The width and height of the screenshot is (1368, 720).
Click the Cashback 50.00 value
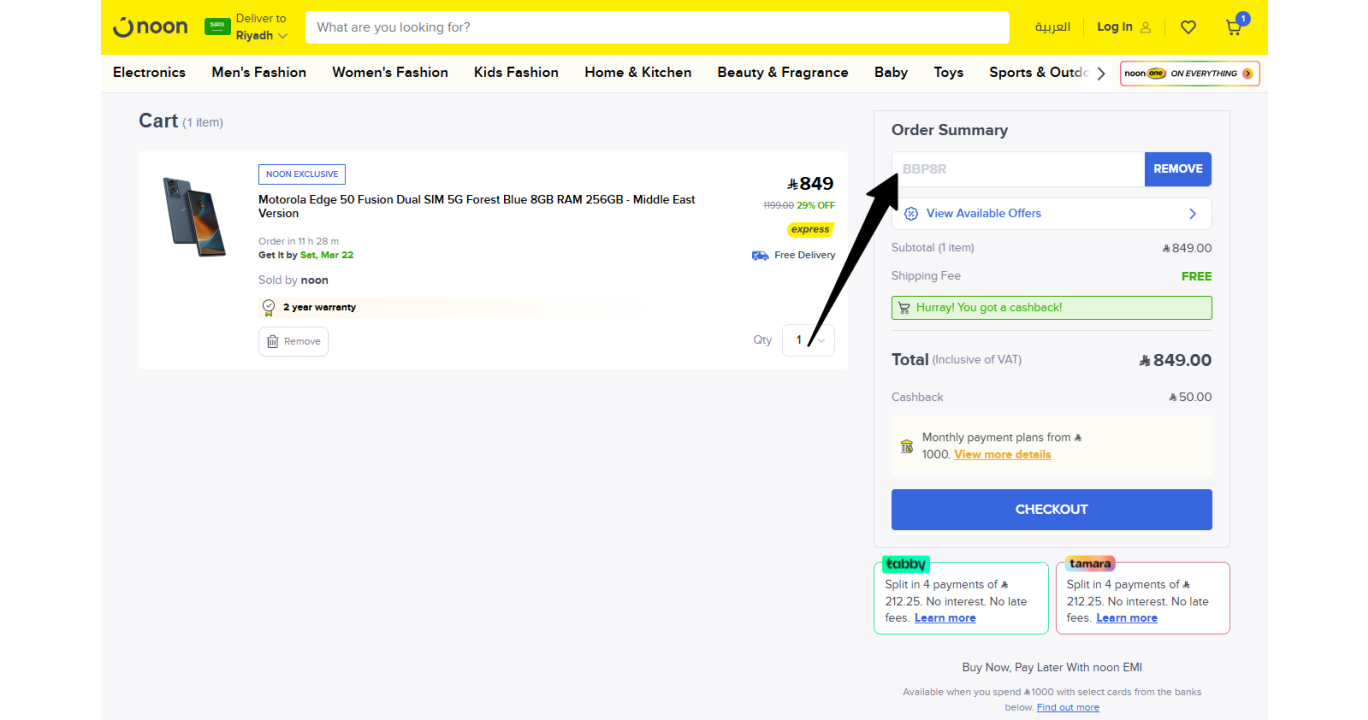pyautogui.click(x=1190, y=397)
